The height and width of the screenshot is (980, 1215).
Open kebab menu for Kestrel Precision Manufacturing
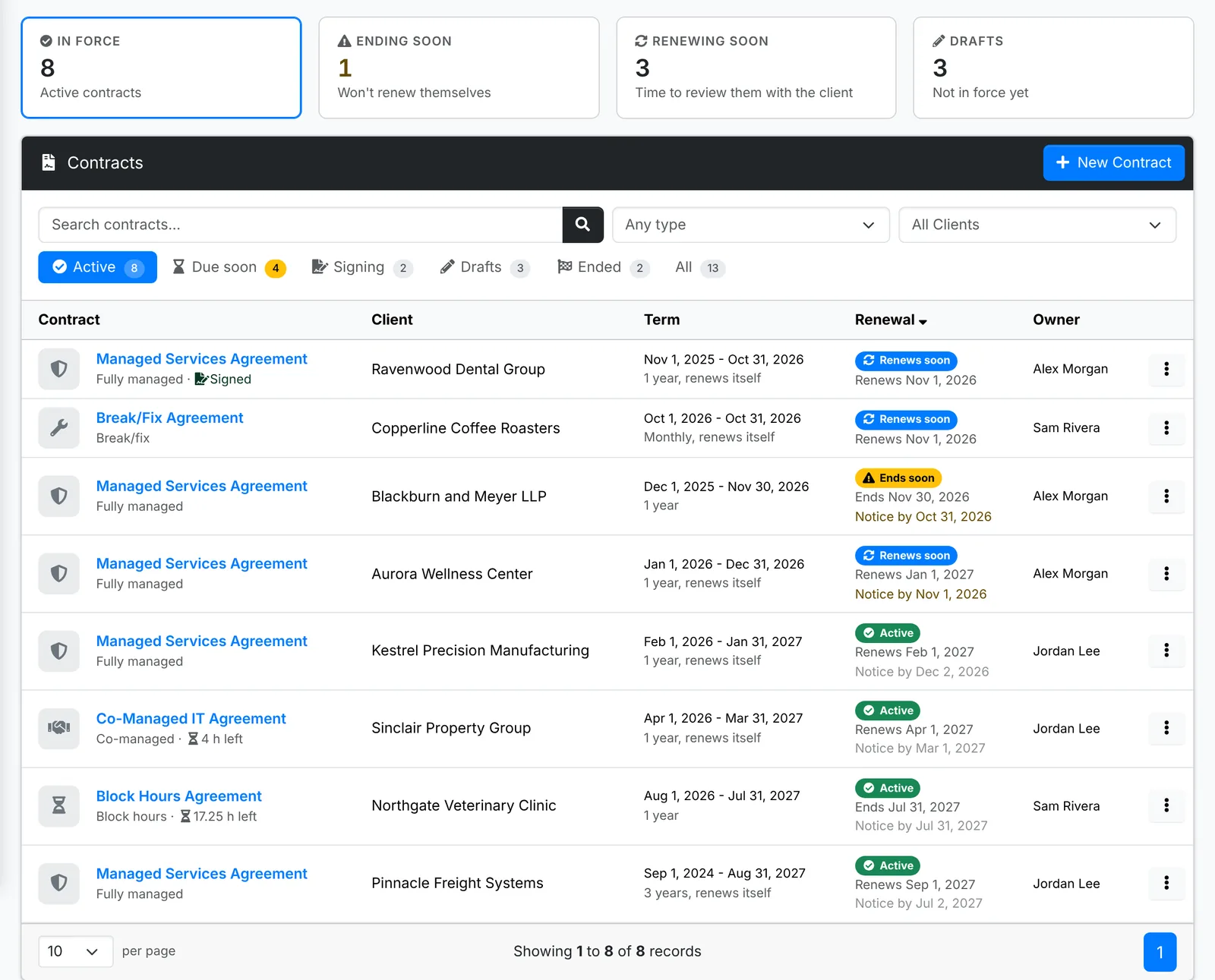coord(1166,651)
